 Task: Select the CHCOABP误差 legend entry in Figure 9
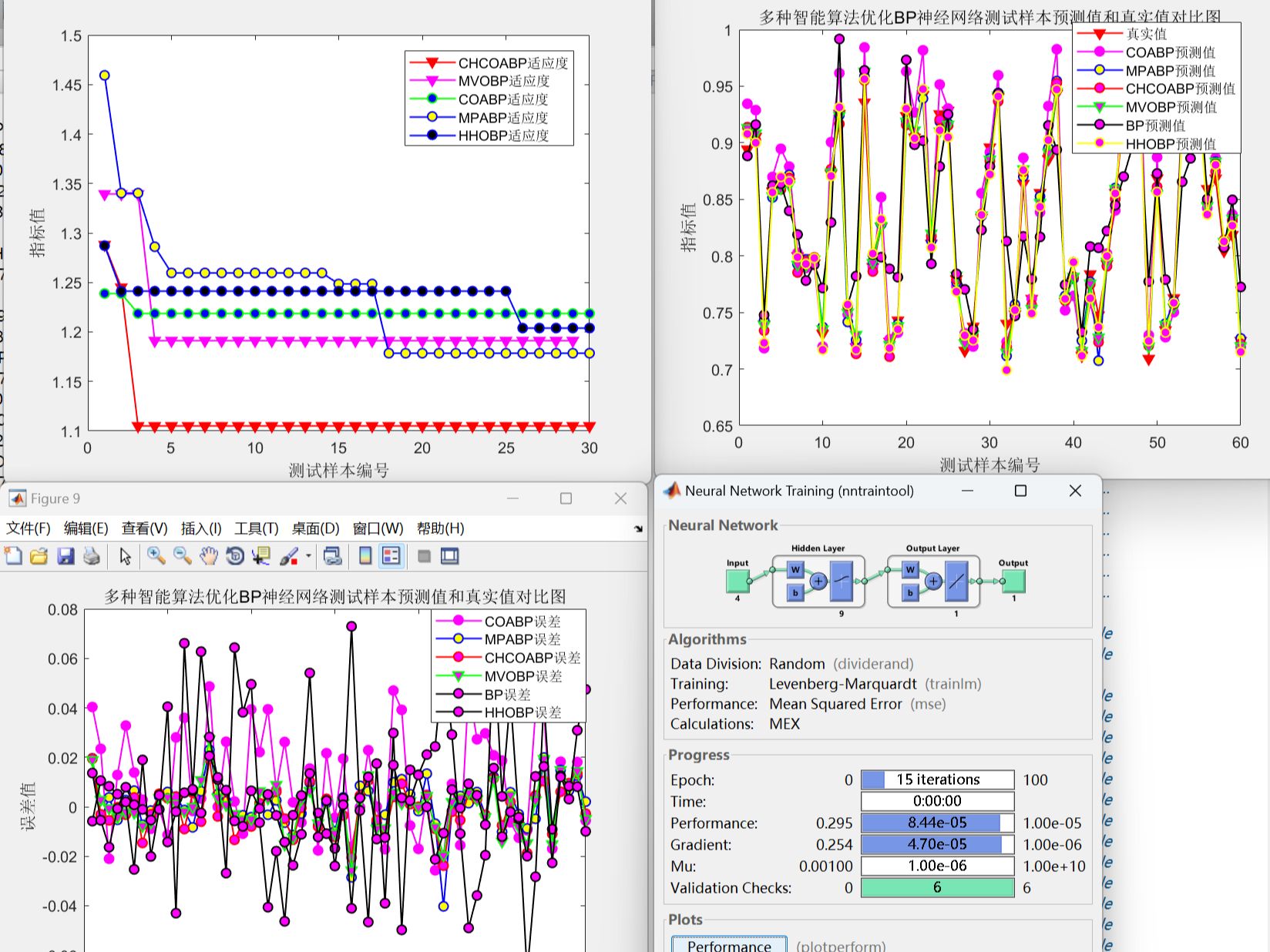coord(509,658)
